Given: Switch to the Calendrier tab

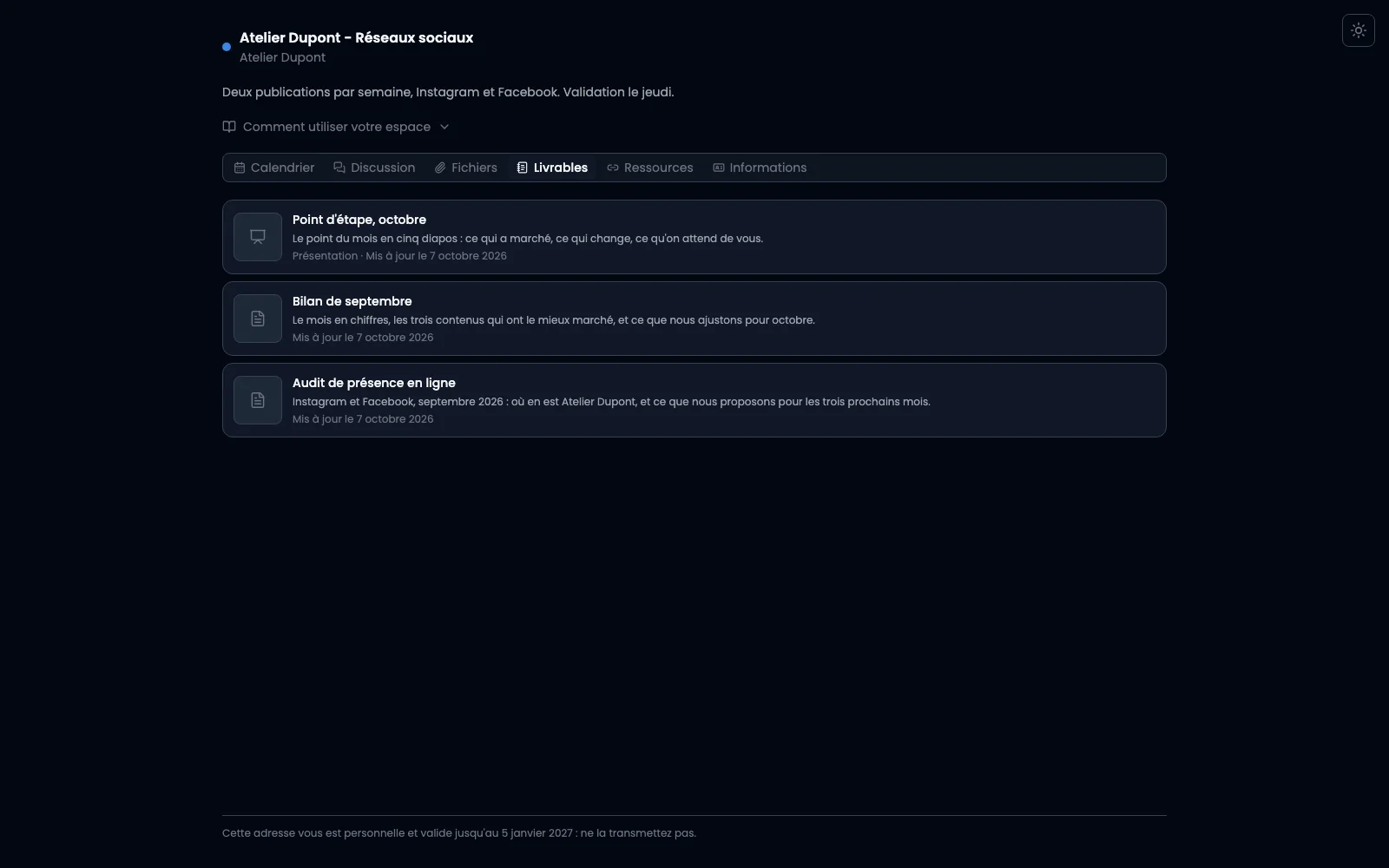Looking at the screenshot, I should 274,168.
